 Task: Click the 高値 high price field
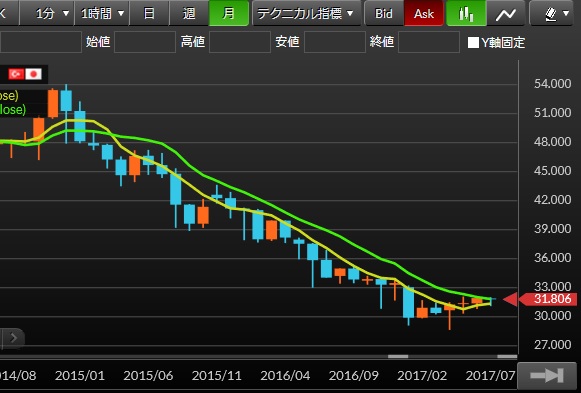pos(240,42)
